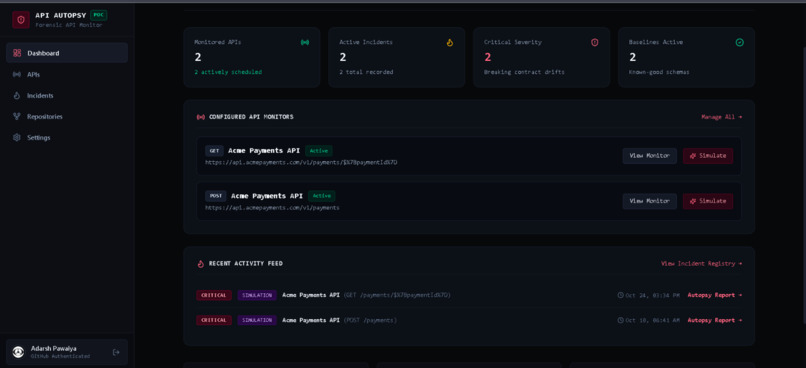Click the APIs broadcast icon in sidebar

pyautogui.click(x=17, y=75)
